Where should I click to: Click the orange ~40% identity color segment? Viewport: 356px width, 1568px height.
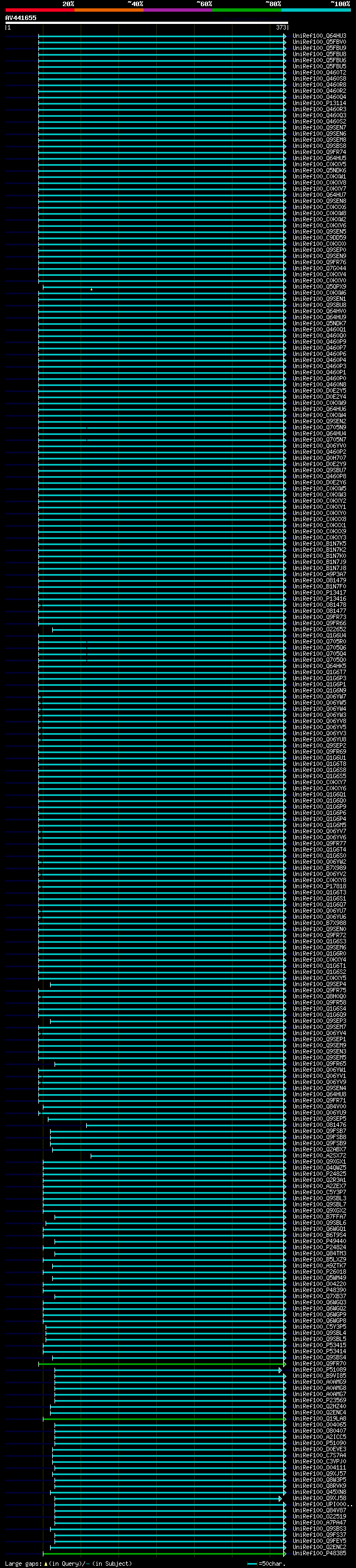coord(109,11)
